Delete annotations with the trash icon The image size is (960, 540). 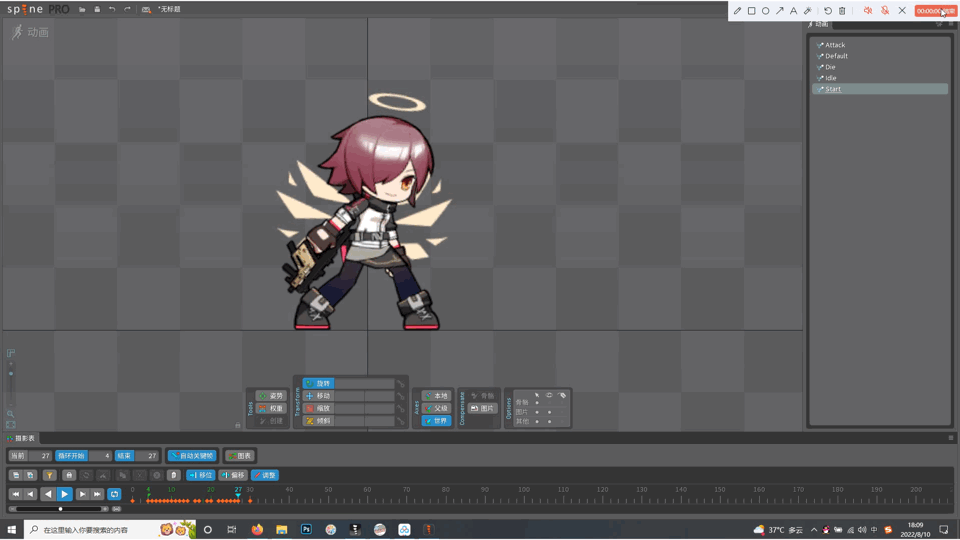842,10
